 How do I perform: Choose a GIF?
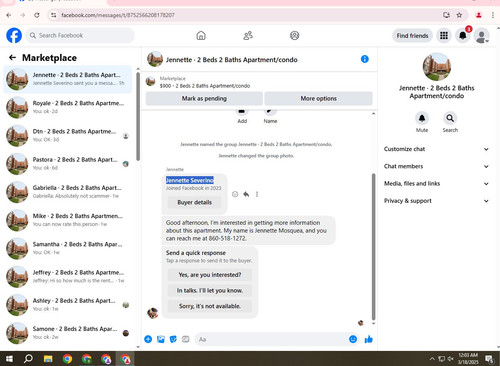click(185, 339)
